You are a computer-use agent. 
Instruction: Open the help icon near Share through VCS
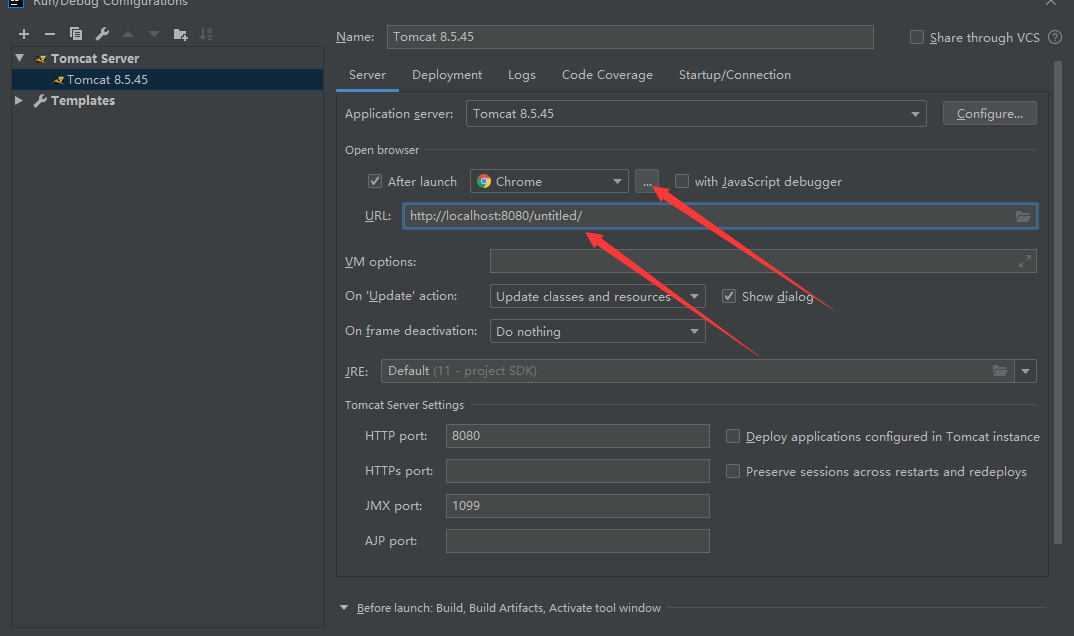(x=1055, y=38)
